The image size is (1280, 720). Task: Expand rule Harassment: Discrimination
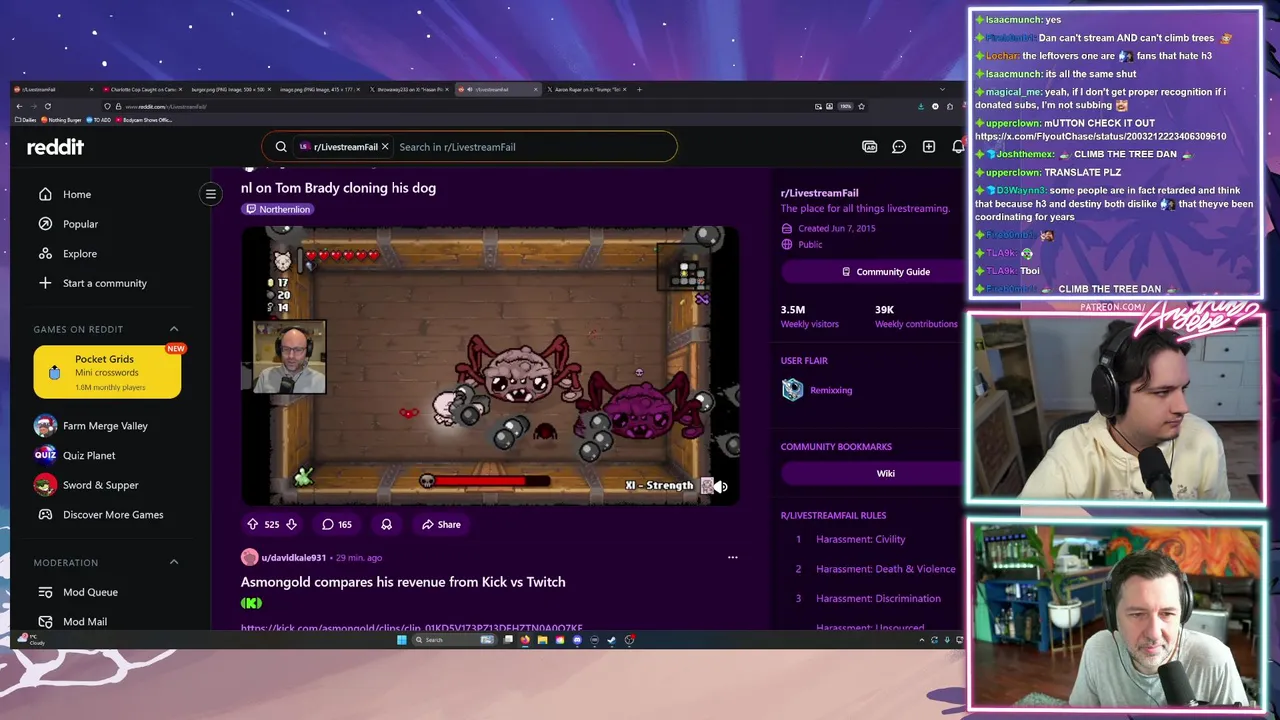click(878, 599)
